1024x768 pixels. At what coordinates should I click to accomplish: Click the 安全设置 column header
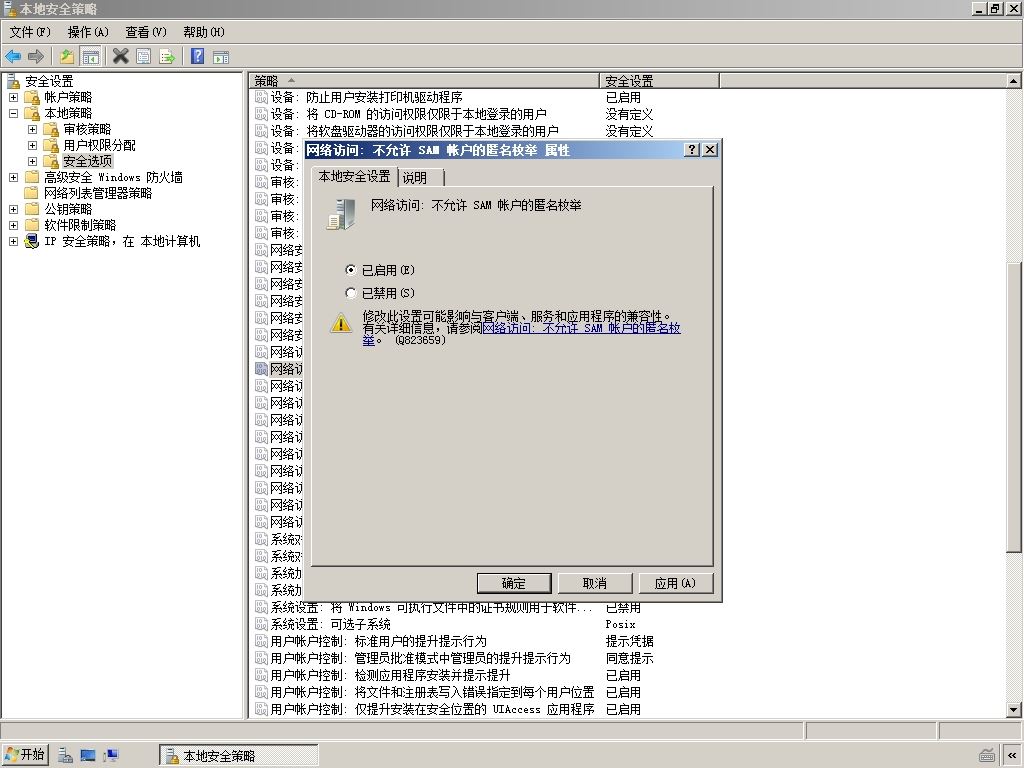[659, 81]
